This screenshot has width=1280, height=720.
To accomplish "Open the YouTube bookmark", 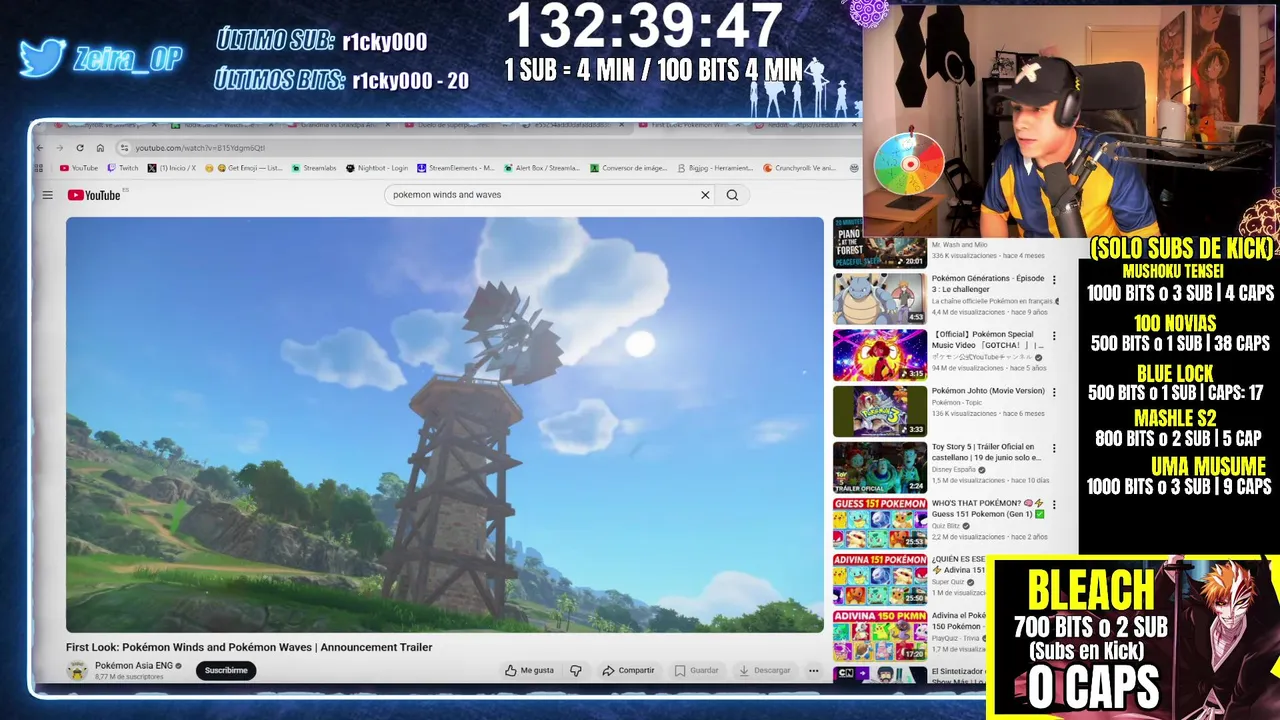I will pyautogui.click(x=79, y=168).
